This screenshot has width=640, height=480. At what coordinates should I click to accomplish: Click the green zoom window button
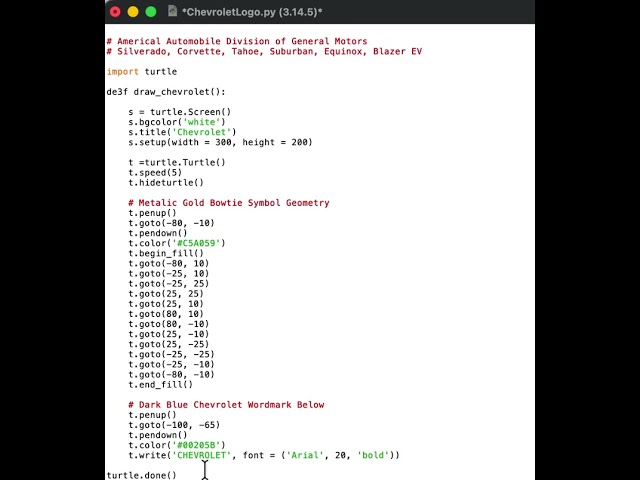pyautogui.click(x=151, y=12)
